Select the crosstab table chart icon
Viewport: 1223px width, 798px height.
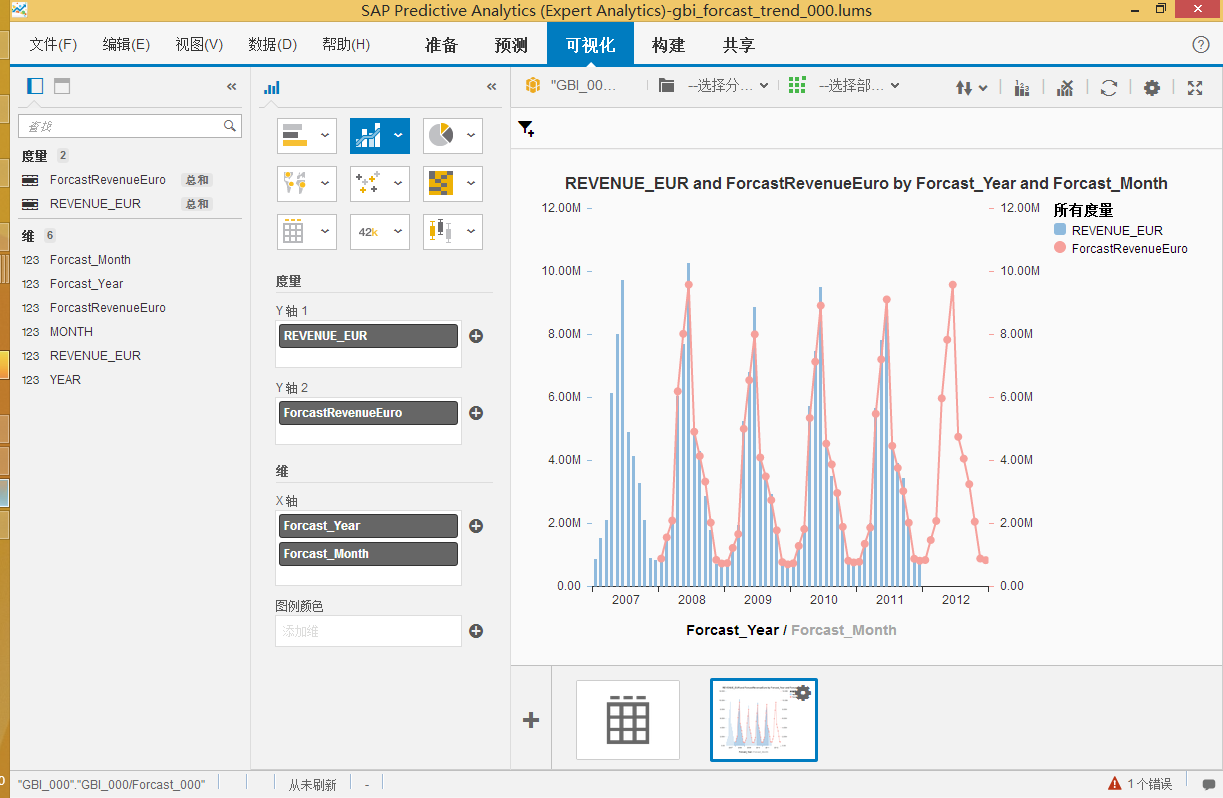[x=294, y=231]
